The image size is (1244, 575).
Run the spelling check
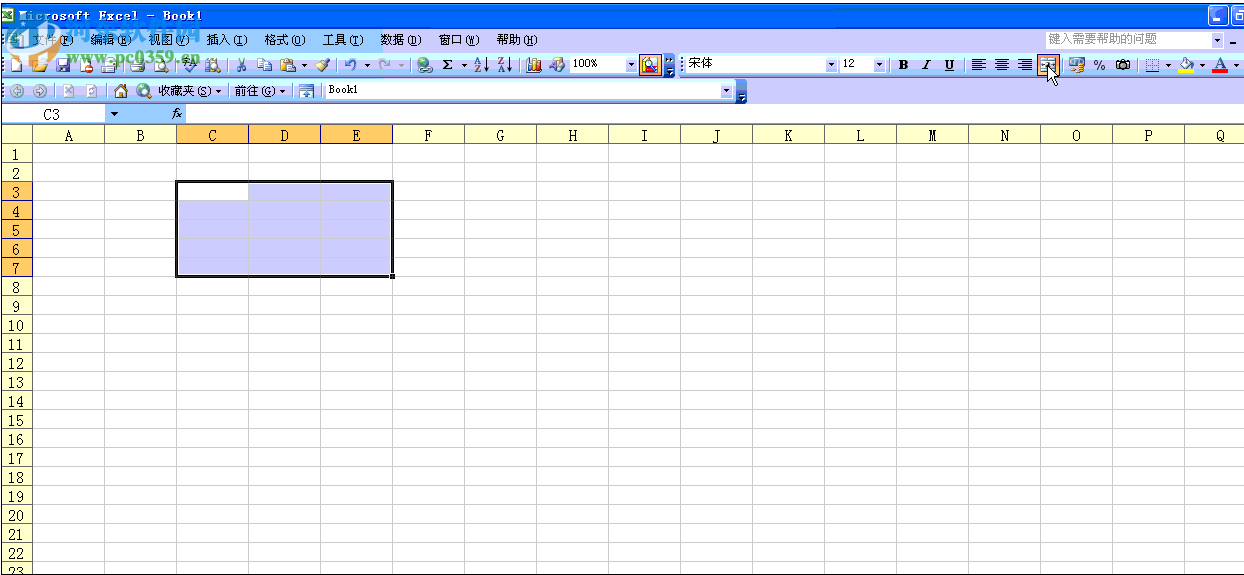(190, 65)
